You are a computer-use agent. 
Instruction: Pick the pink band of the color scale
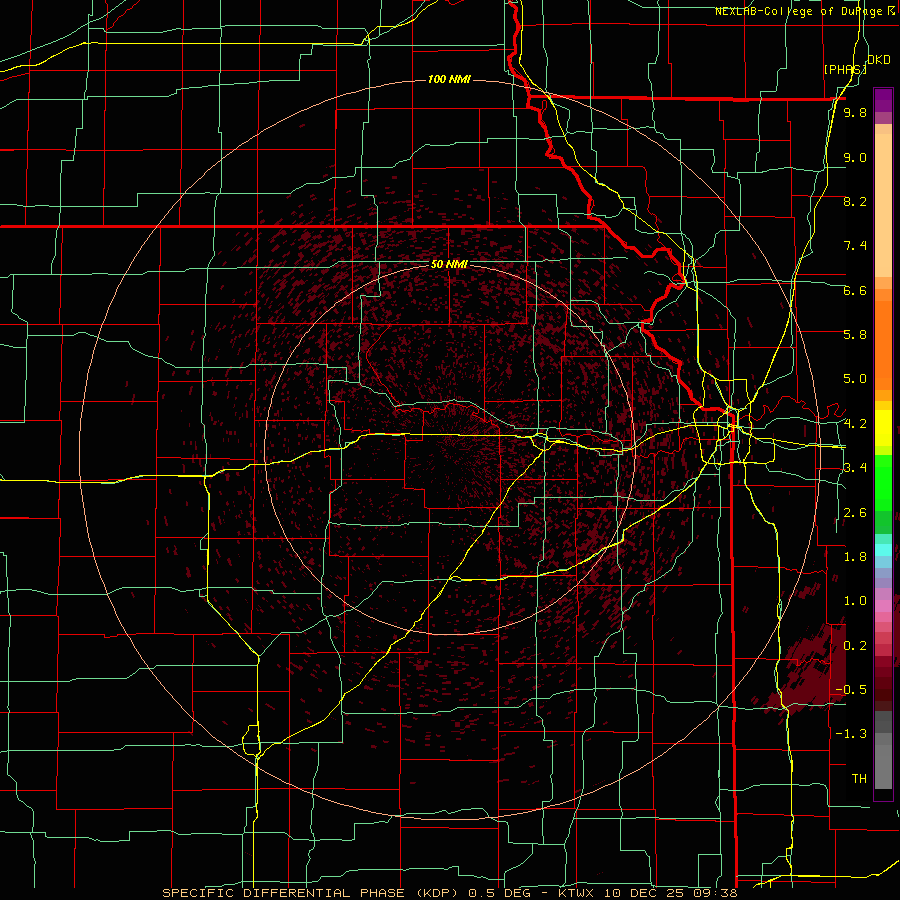883,606
